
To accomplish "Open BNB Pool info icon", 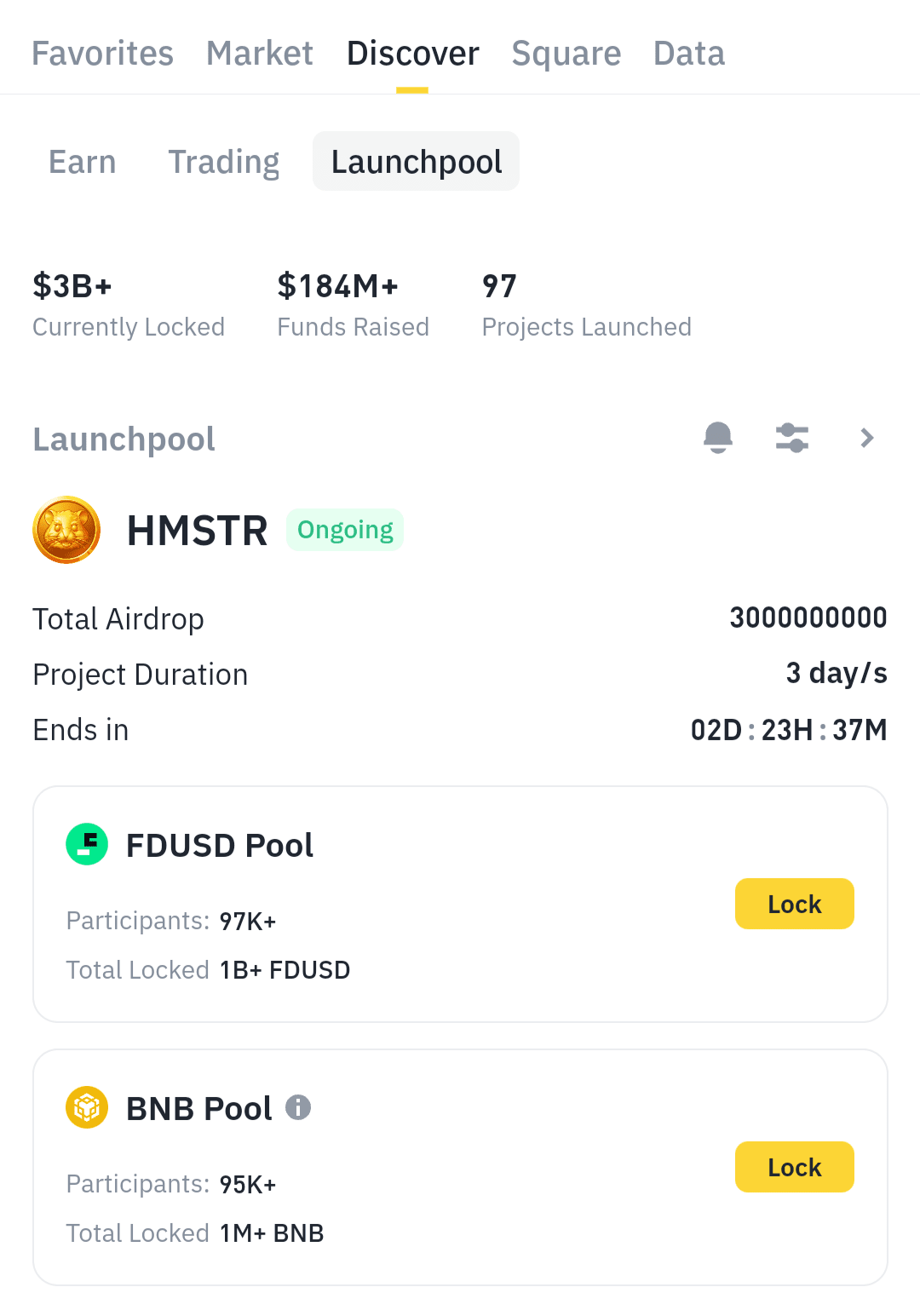I will tap(298, 1107).
